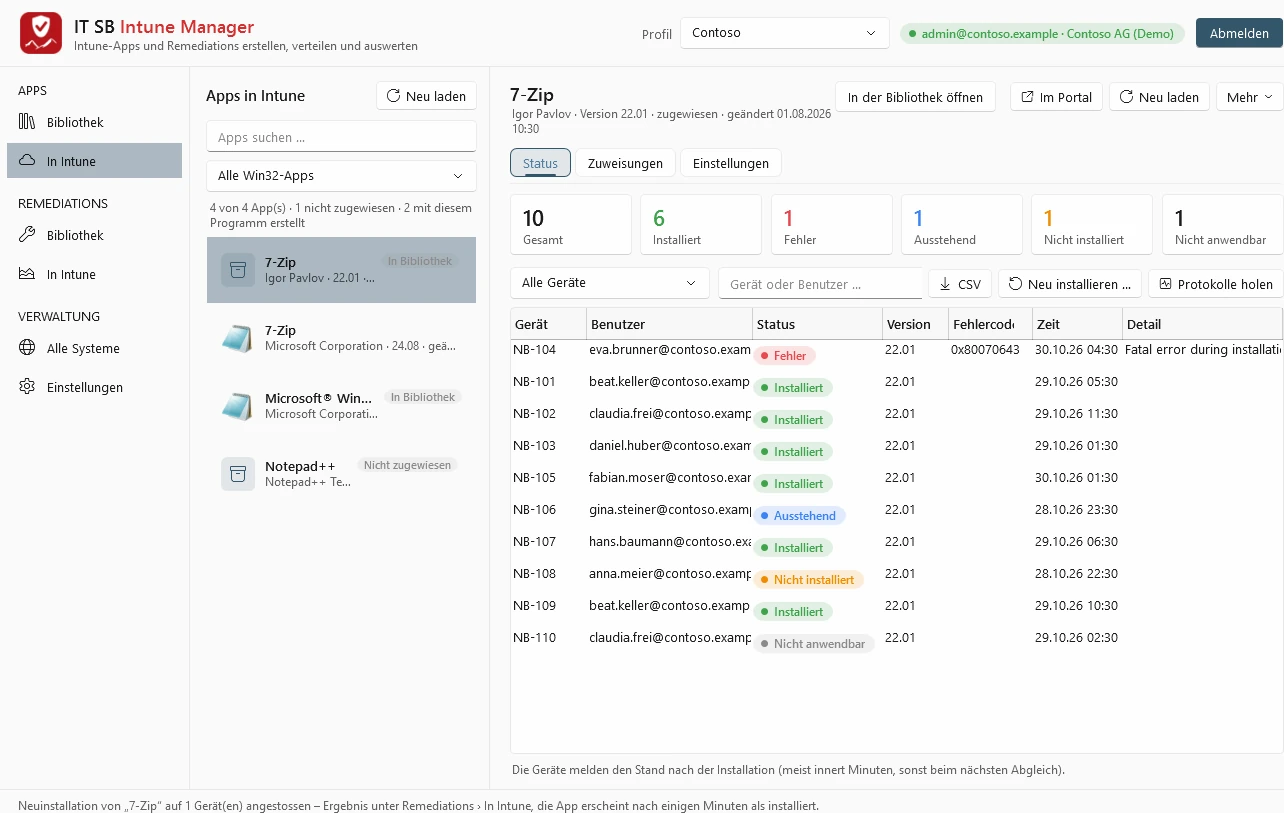Click the Installiert summary card
Image resolution: width=1284 pixels, height=813 pixels.
pyautogui.click(x=701, y=224)
